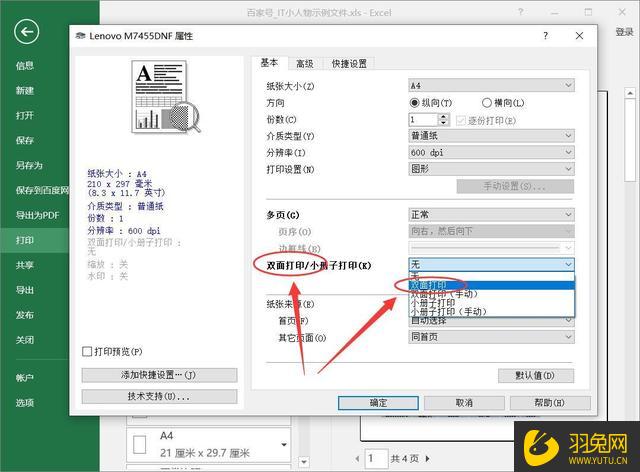Image resolution: width=640 pixels, height=472 pixels.
Task: Open 帐户 in Excel sidebar
Action: coord(24,378)
